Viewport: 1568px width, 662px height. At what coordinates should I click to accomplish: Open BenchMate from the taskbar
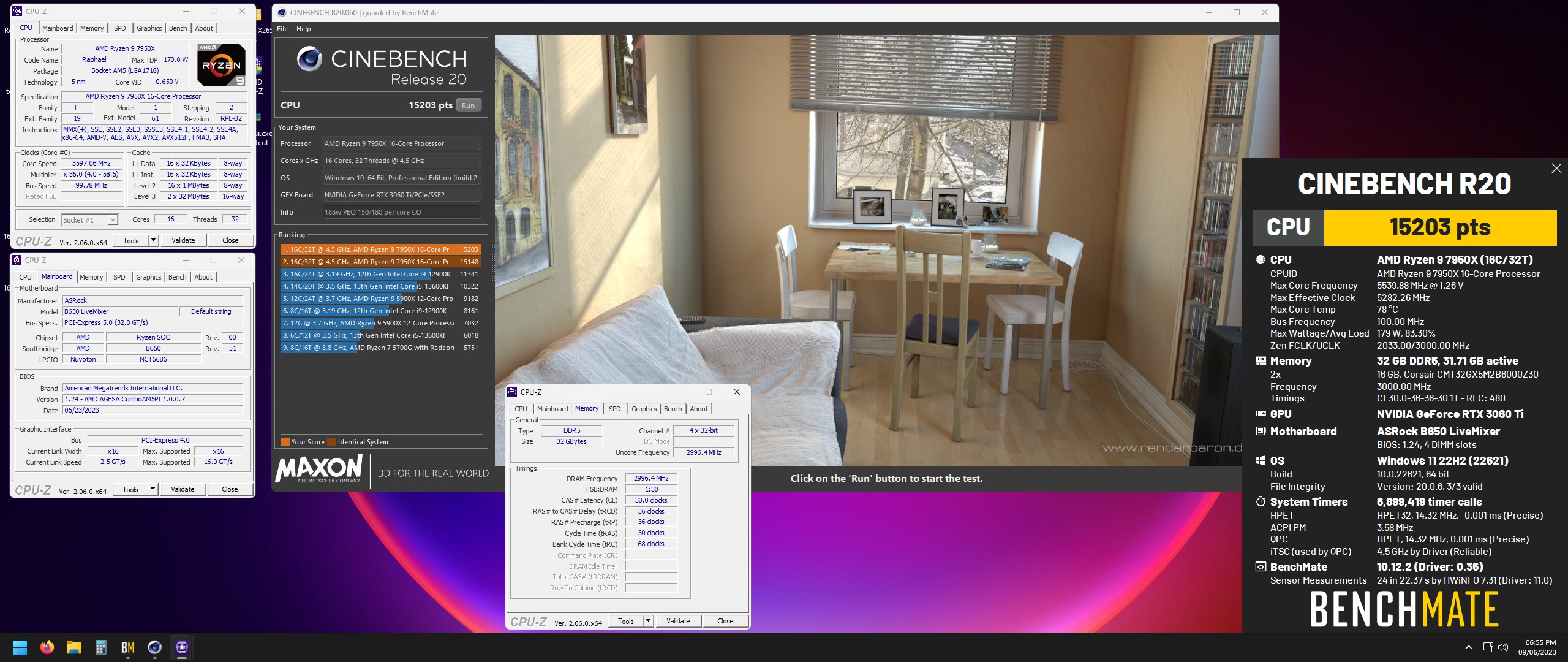pos(128,647)
